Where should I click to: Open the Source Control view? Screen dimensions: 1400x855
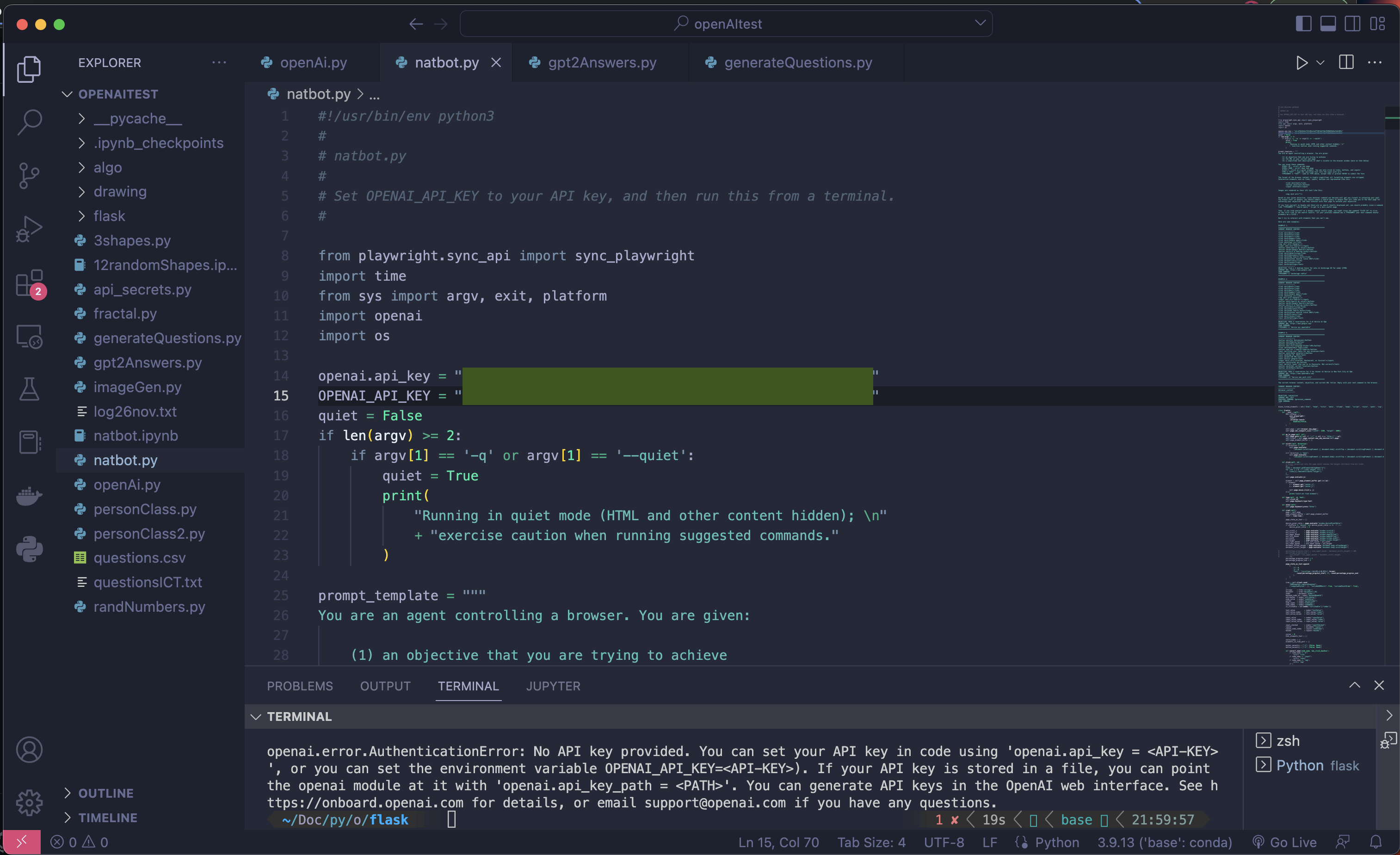29,176
